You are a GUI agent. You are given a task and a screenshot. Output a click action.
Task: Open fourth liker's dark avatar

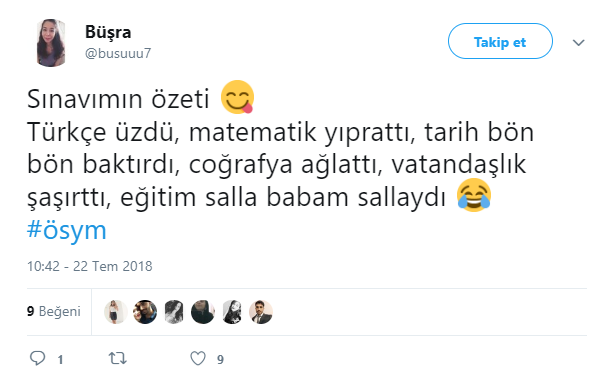pos(203,312)
